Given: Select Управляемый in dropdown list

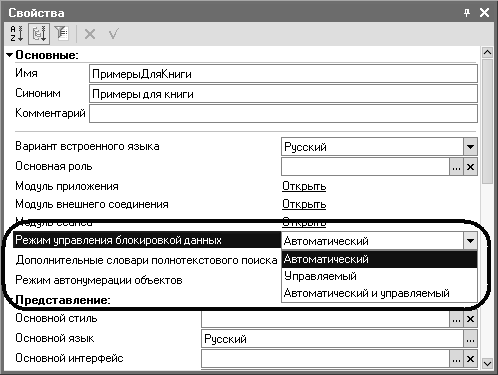Looking at the screenshot, I should point(379,276).
